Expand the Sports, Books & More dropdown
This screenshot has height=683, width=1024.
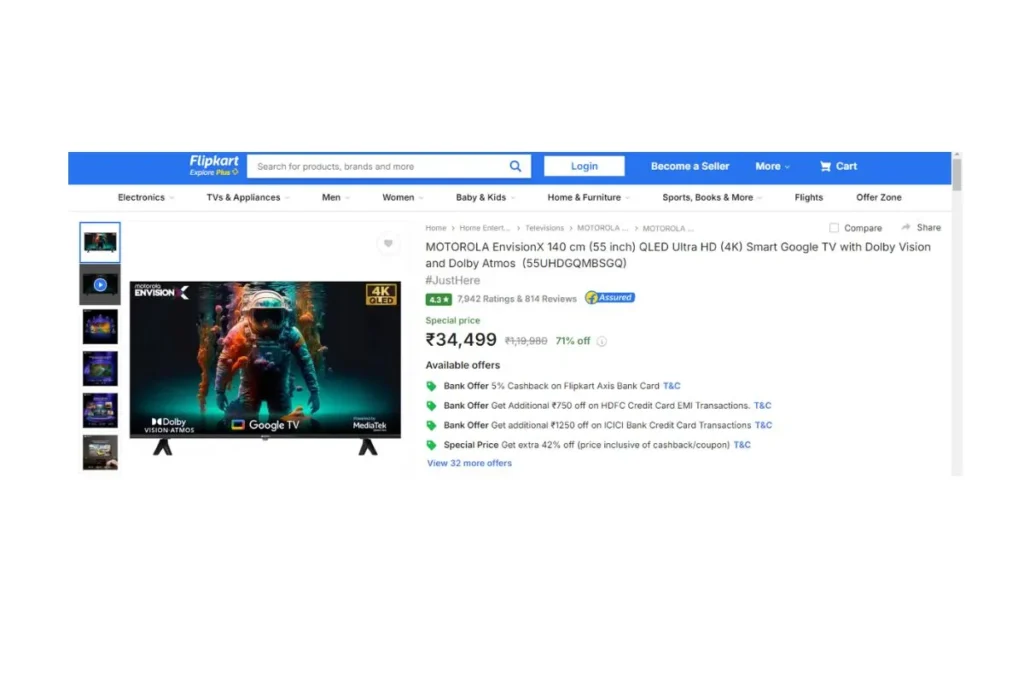712,197
